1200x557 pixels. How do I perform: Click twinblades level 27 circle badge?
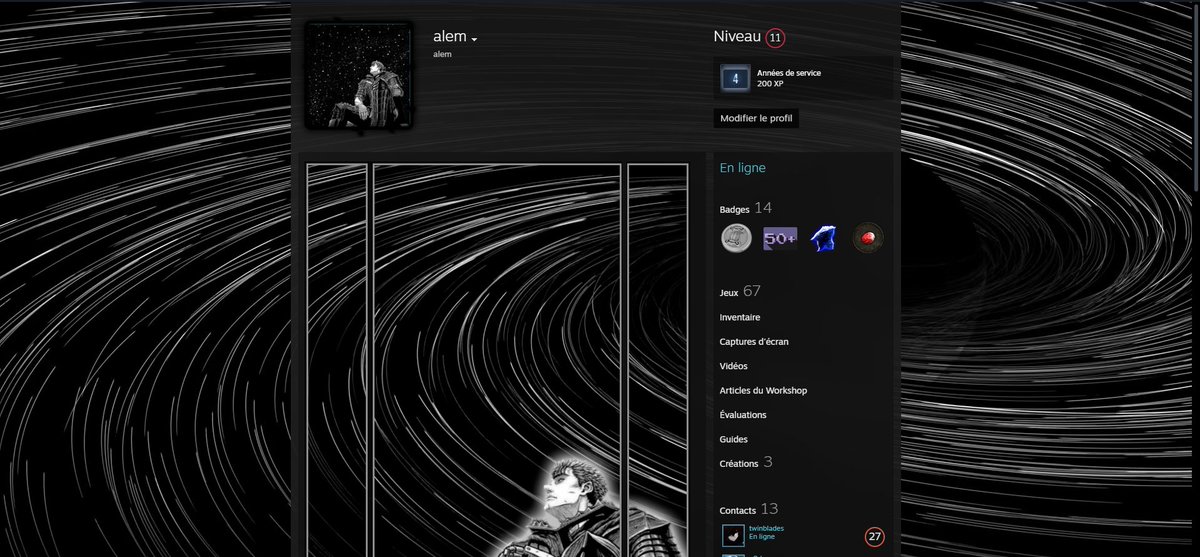(875, 537)
